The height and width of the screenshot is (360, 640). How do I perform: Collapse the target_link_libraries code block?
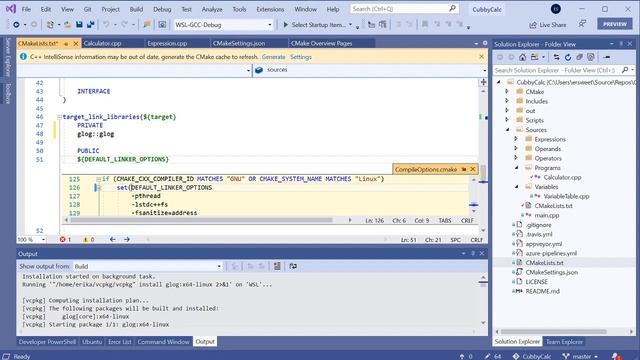tap(59, 117)
